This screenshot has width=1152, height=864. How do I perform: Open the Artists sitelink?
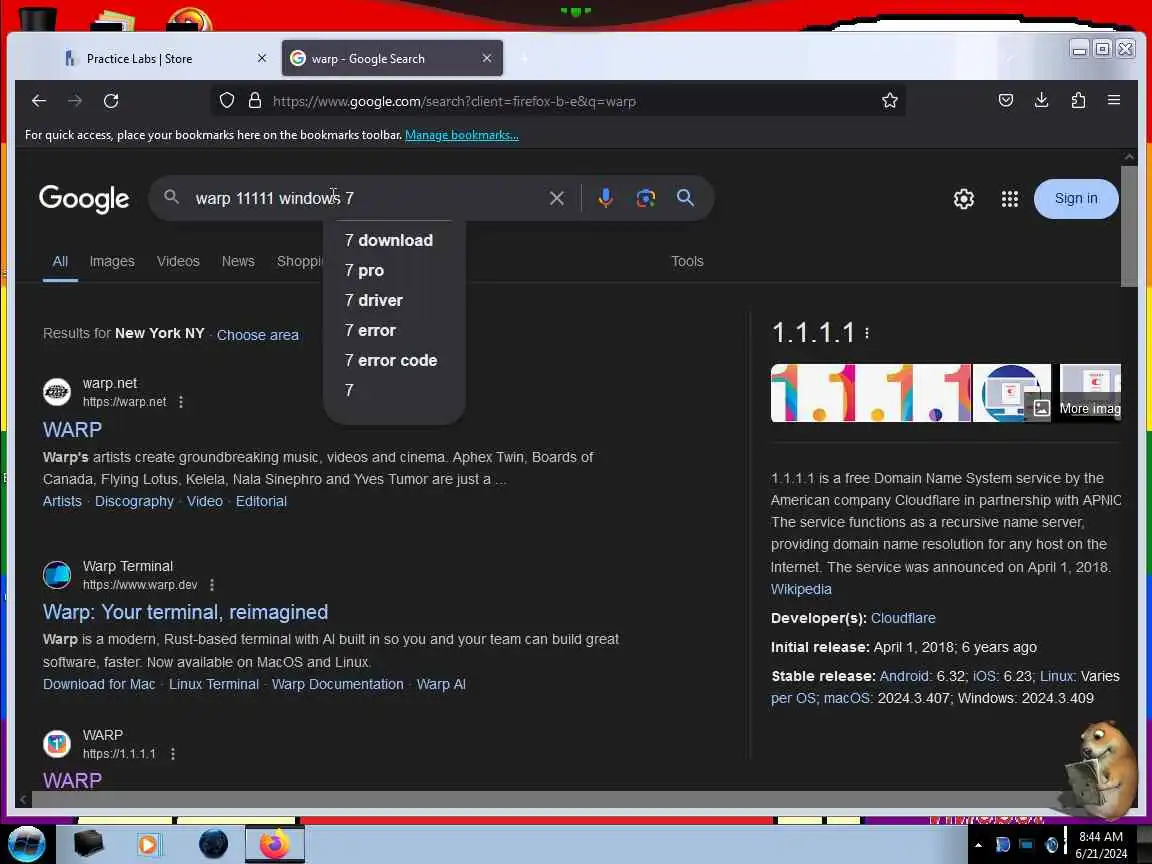click(62, 502)
